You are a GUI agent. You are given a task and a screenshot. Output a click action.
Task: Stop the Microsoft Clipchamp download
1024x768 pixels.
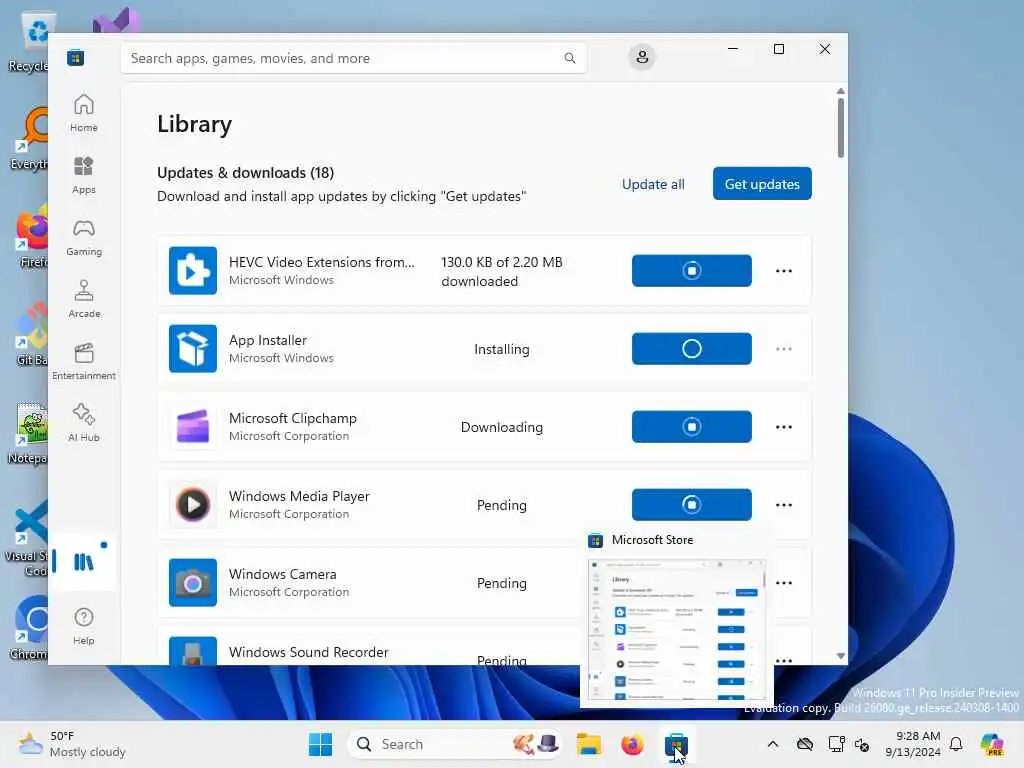(692, 426)
